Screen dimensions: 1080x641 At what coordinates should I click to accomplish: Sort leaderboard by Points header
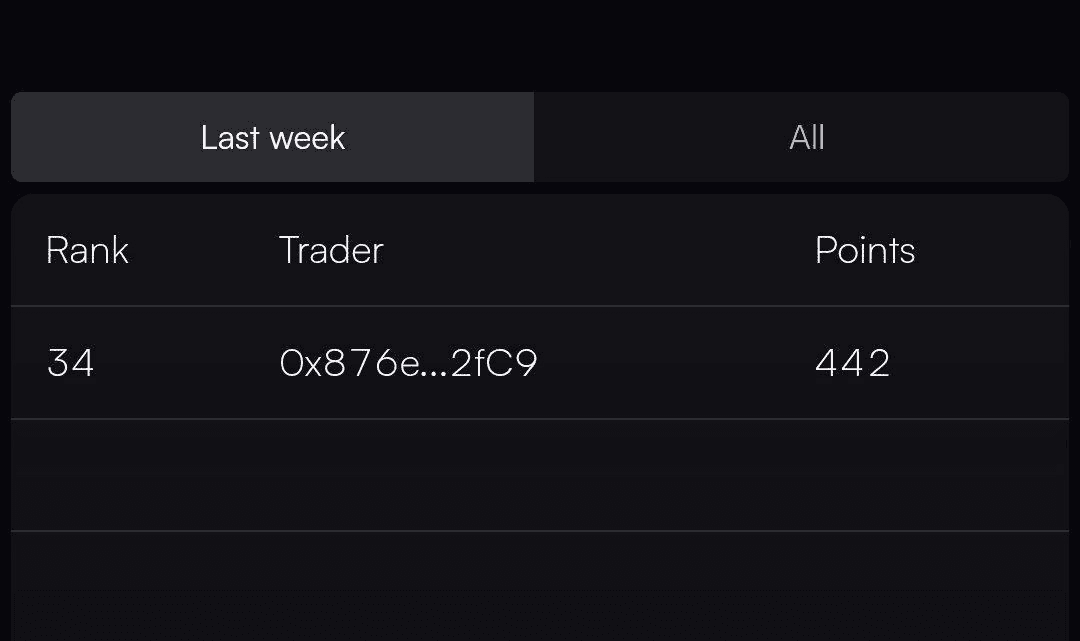point(865,250)
